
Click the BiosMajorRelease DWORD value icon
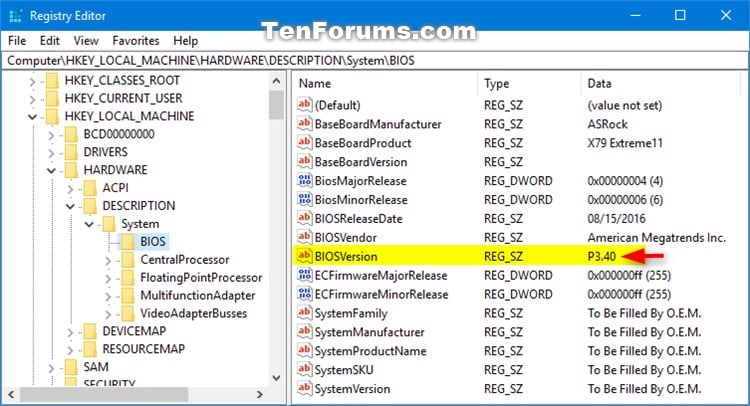coord(304,180)
